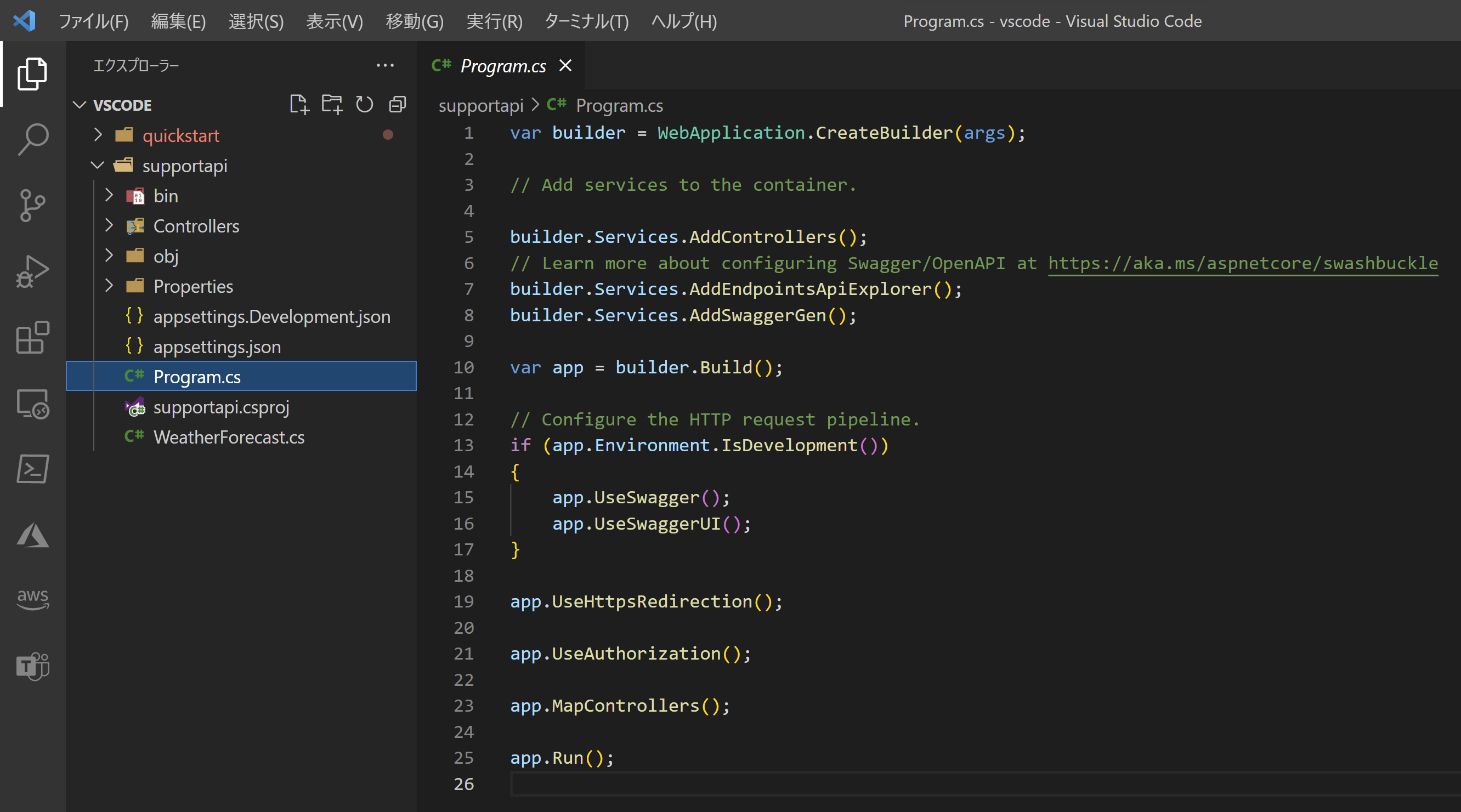This screenshot has height=812, width=1461.
Task: Open the Search view in activity bar
Action: tap(32, 139)
